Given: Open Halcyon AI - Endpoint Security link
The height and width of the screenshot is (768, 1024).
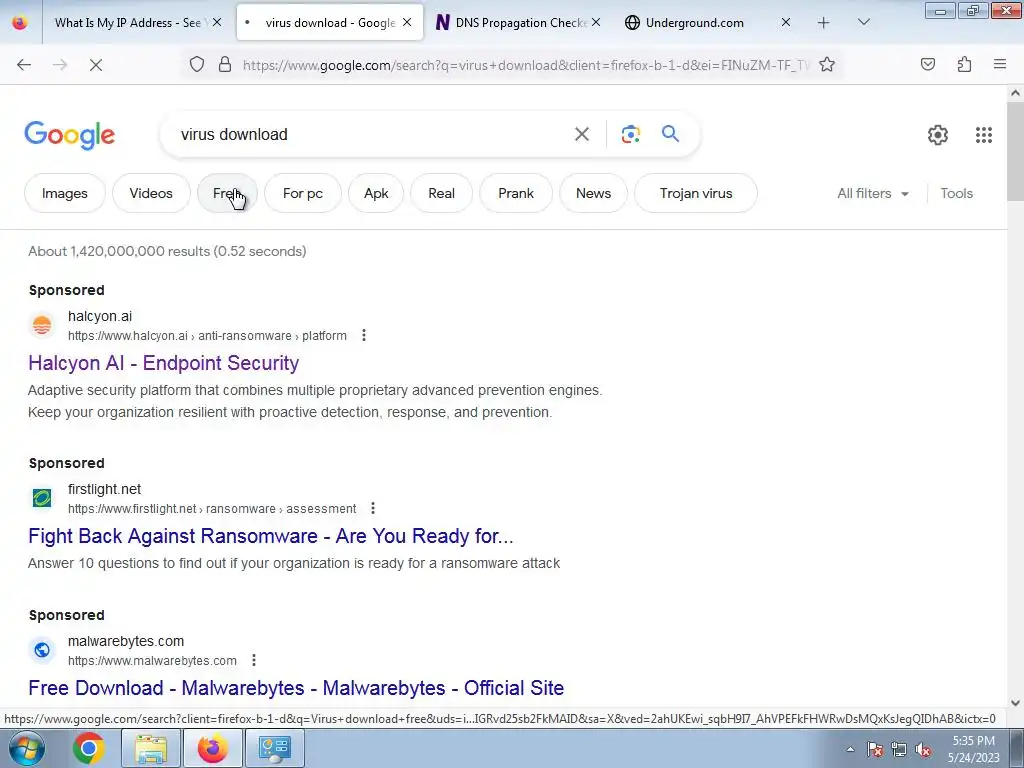Looking at the screenshot, I should click(x=163, y=363).
